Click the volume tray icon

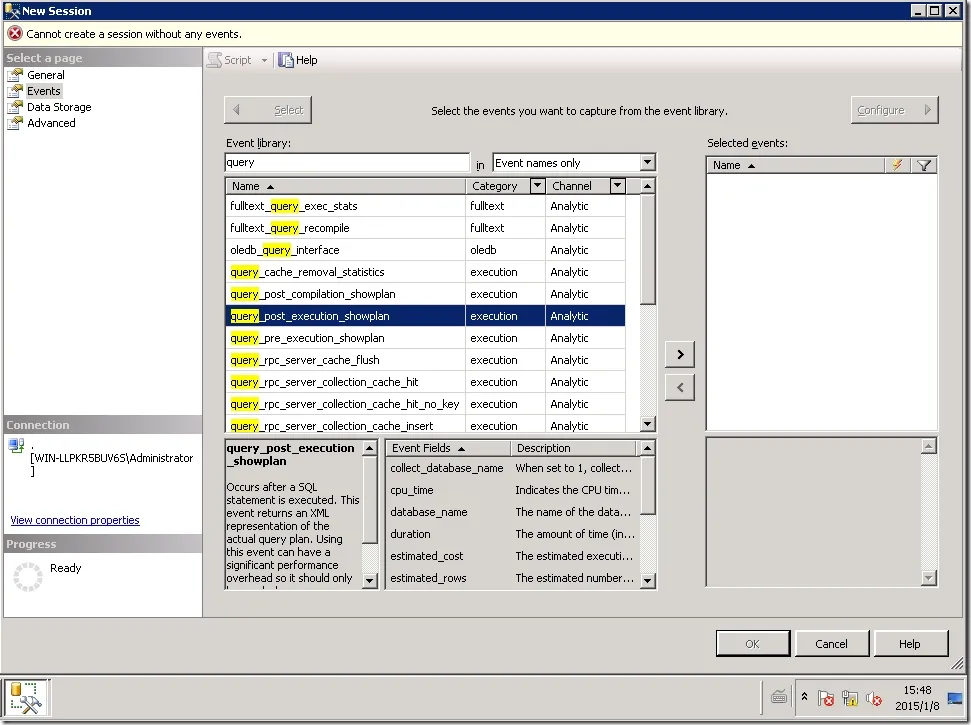(874, 698)
